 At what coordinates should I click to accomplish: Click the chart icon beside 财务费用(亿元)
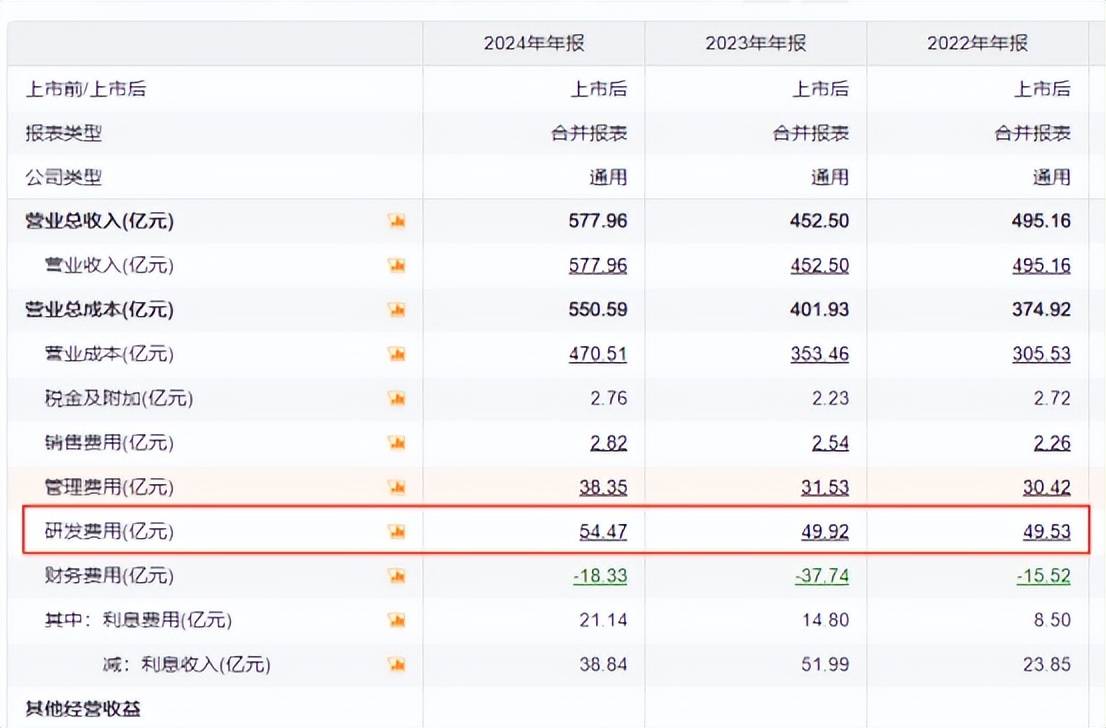click(397, 576)
